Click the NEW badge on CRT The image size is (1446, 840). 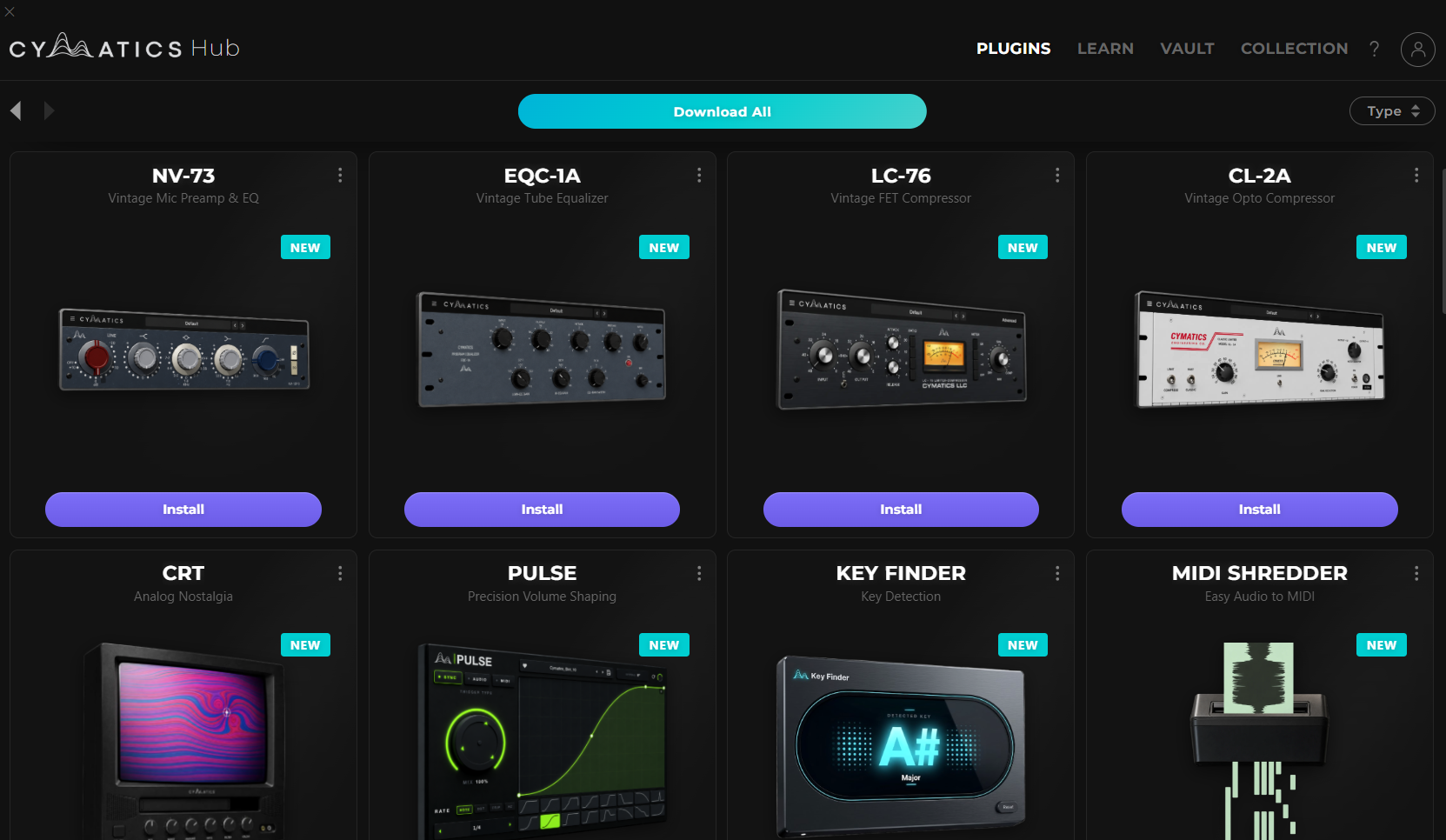point(305,645)
